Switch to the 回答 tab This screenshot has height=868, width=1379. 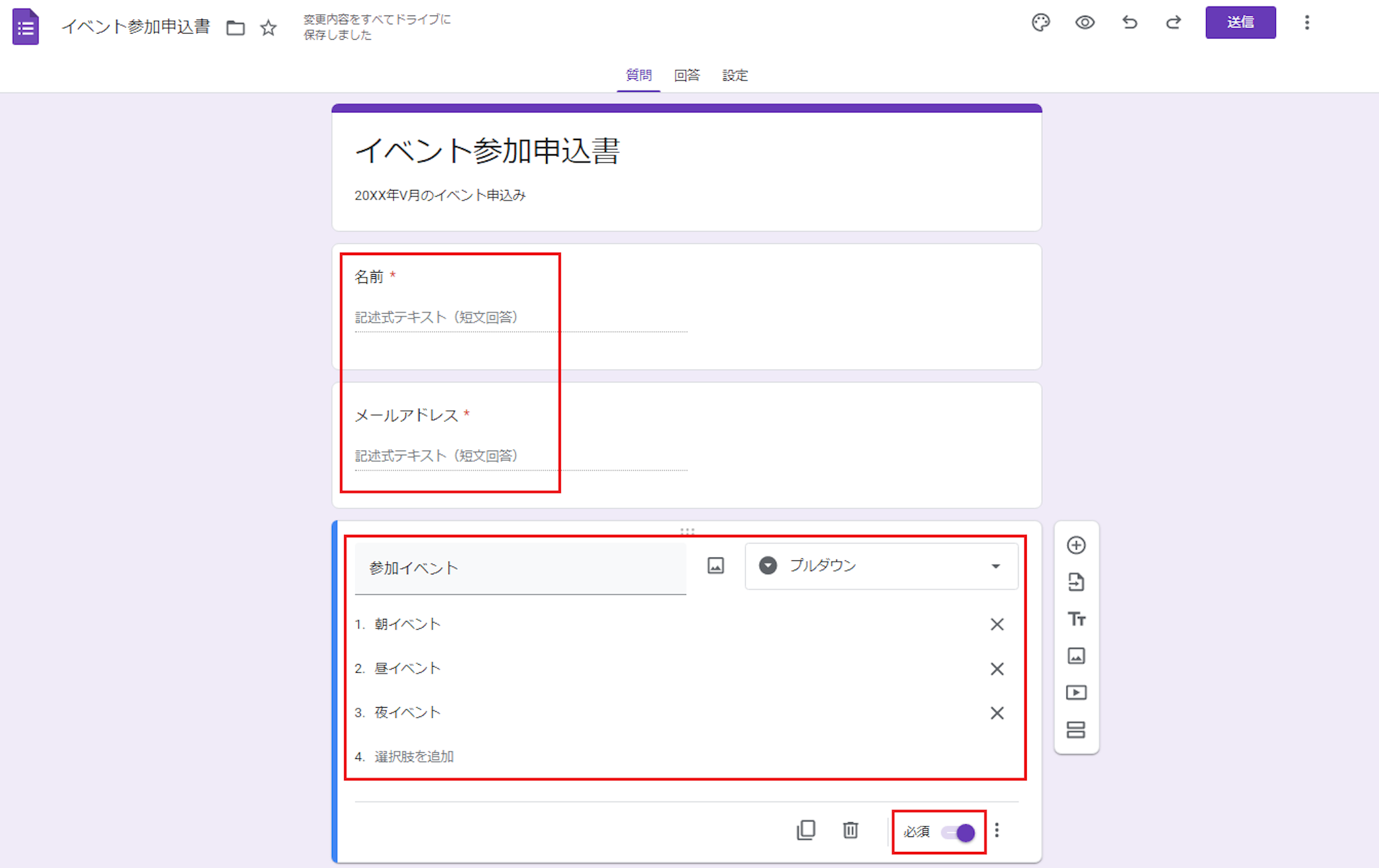point(687,75)
